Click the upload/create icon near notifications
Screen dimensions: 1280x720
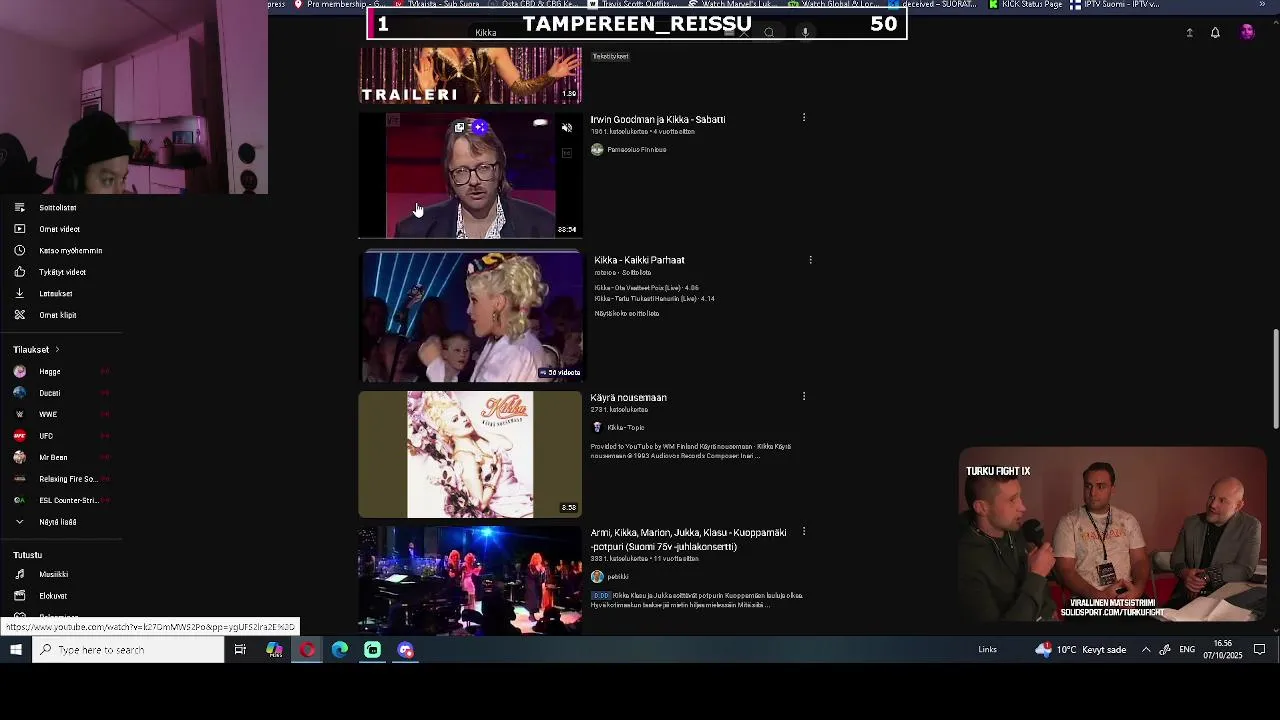pyautogui.click(x=1189, y=33)
